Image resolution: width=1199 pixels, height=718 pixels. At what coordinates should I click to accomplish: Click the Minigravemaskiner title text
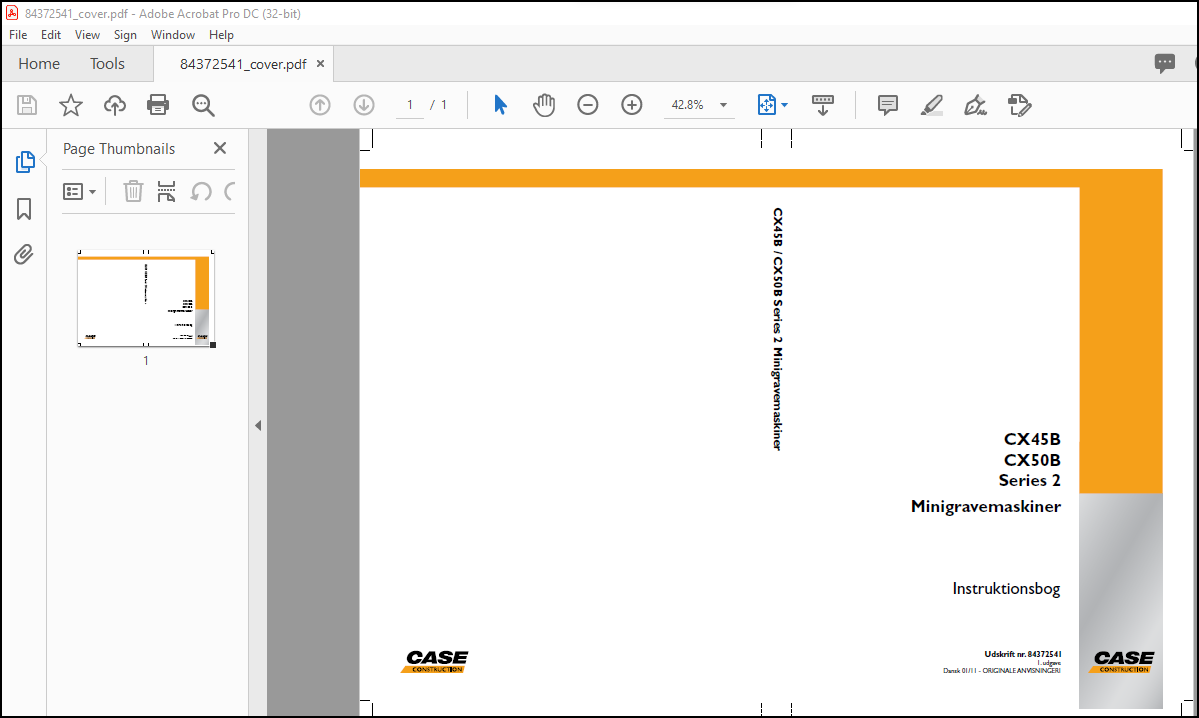point(986,506)
